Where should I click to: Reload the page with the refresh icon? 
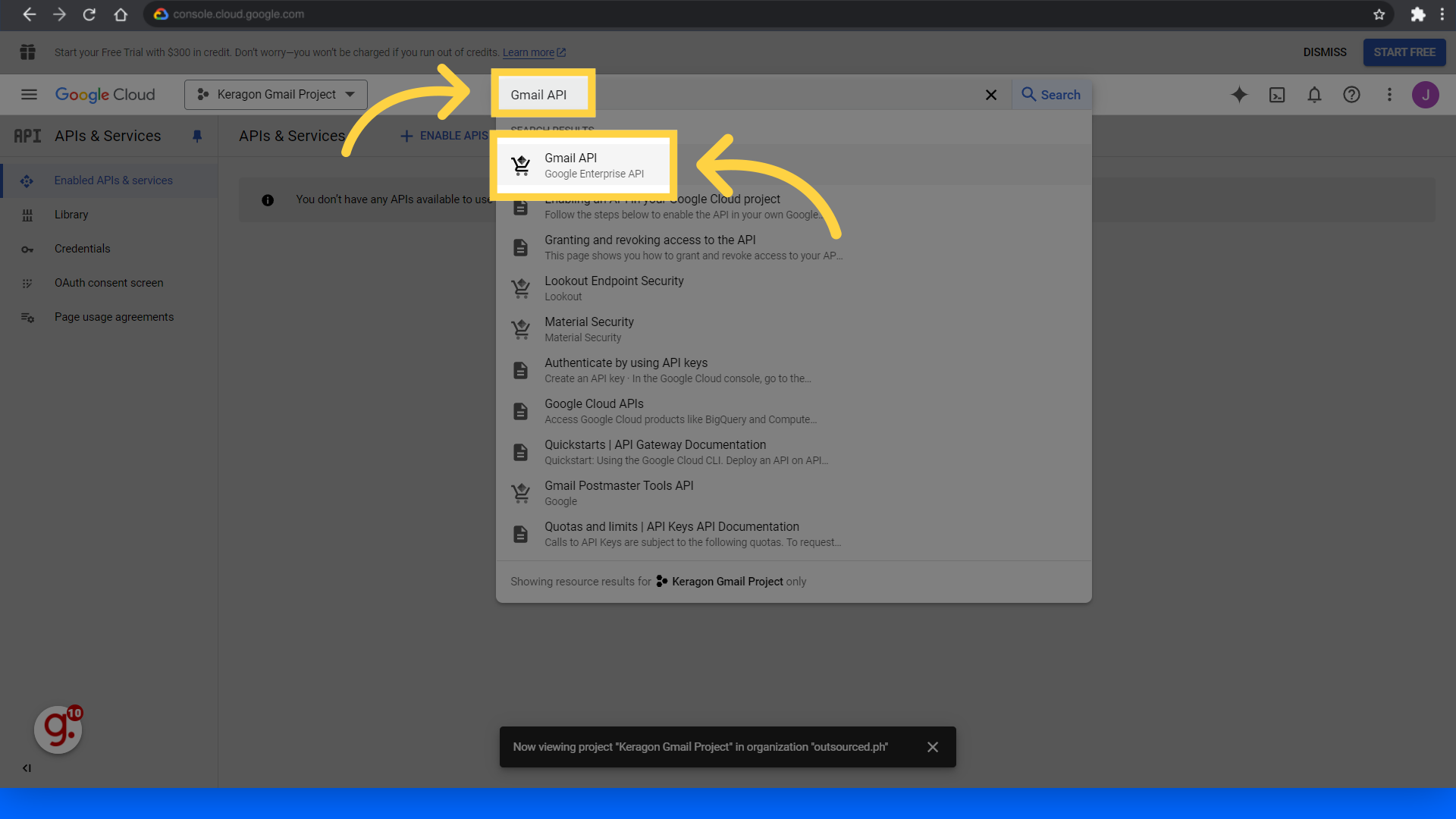coord(89,14)
